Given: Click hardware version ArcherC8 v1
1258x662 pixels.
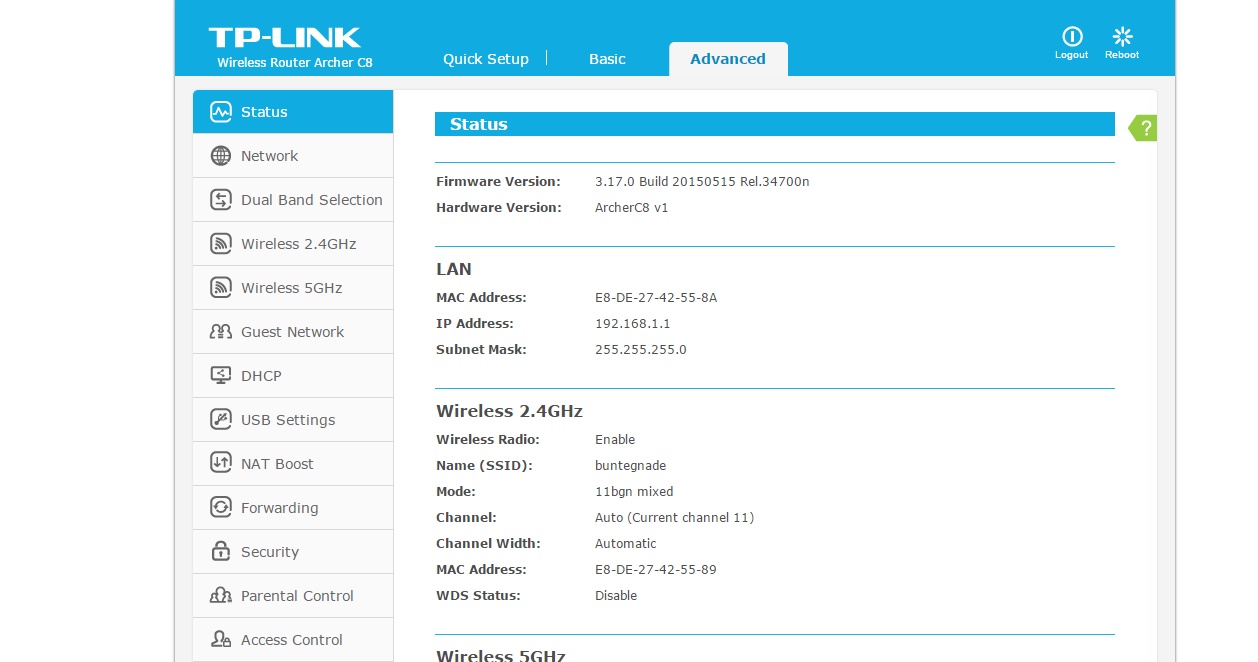Looking at the screenshot, I should [631, 208].
